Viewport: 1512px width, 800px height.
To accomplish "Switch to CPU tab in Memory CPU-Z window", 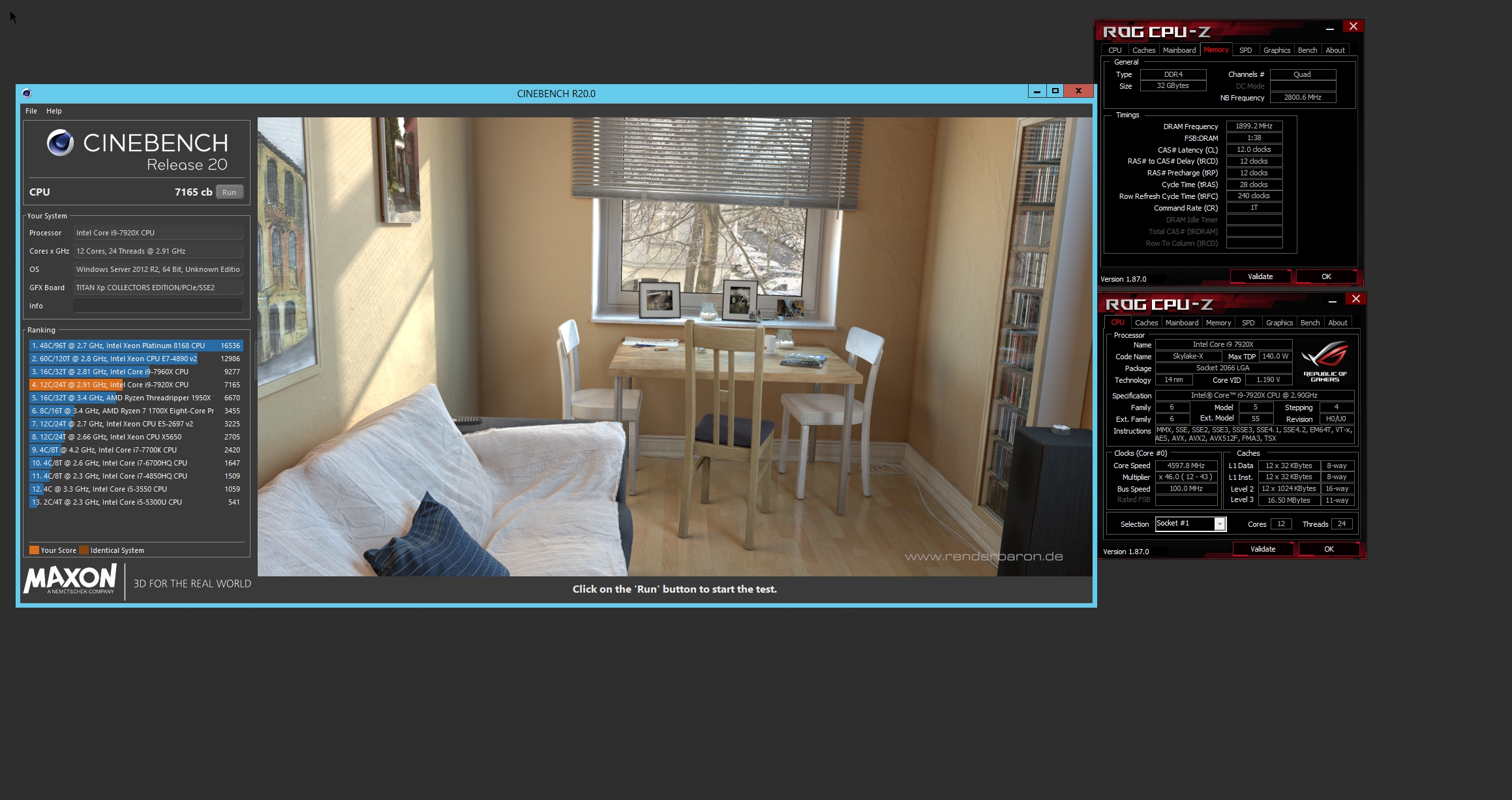I will tap(1115, 50).
